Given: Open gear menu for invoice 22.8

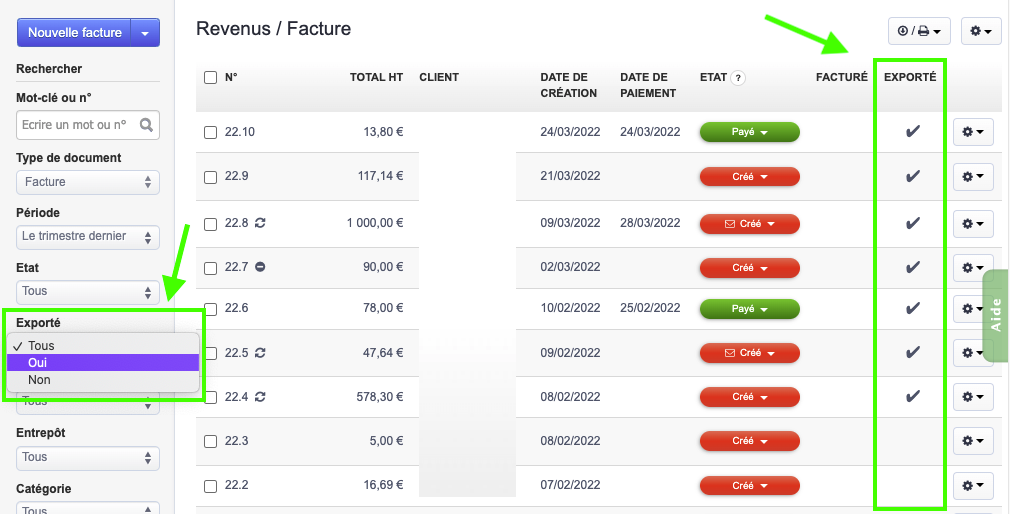Looking at the screenshot, I should coord(973,224).
